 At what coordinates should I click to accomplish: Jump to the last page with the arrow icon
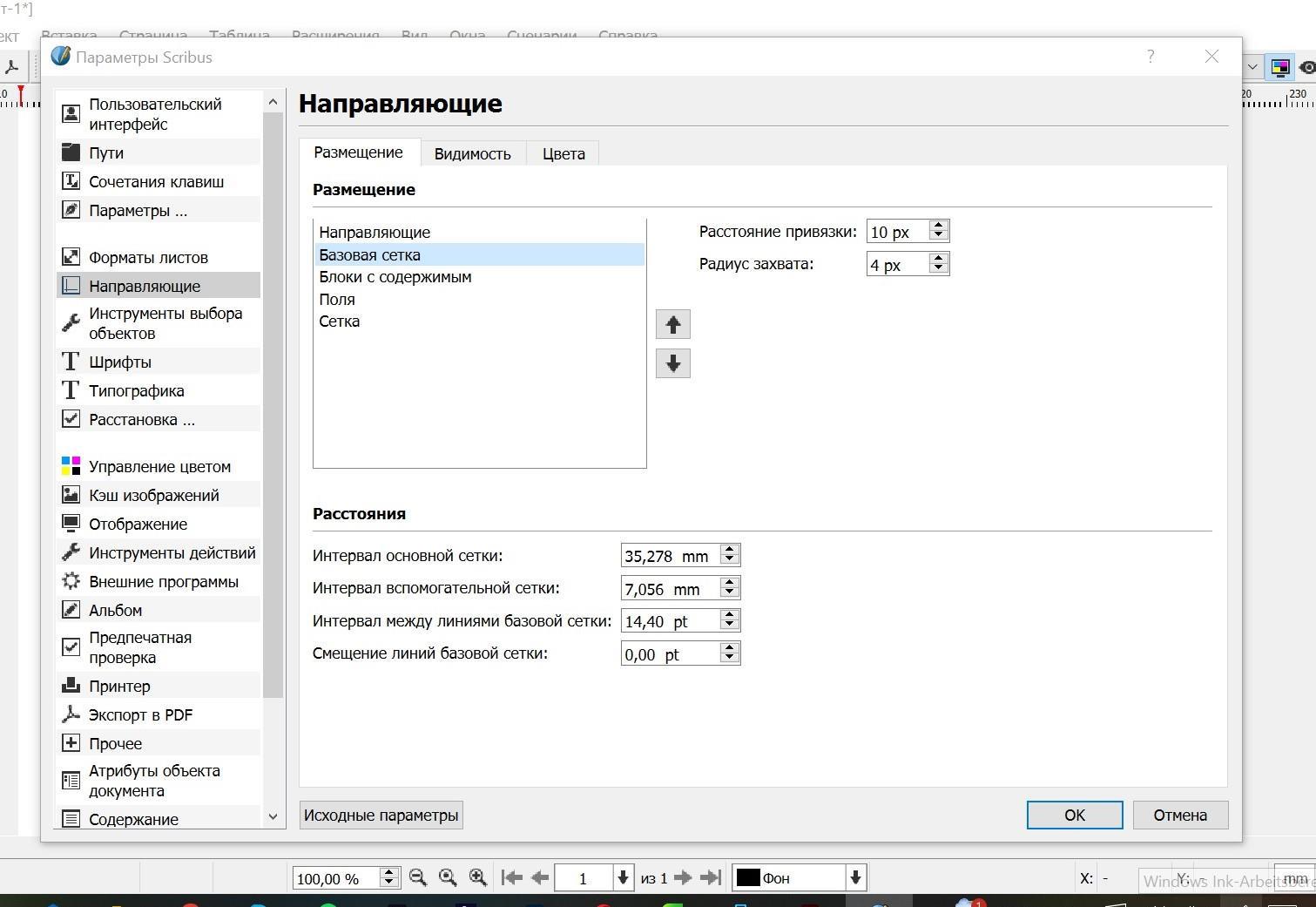(x=711, y=878)
